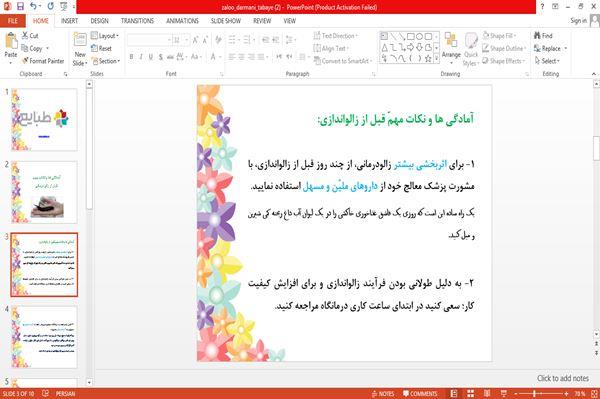
Task: Open Comments from the status bar
Action: pos(420,394)
